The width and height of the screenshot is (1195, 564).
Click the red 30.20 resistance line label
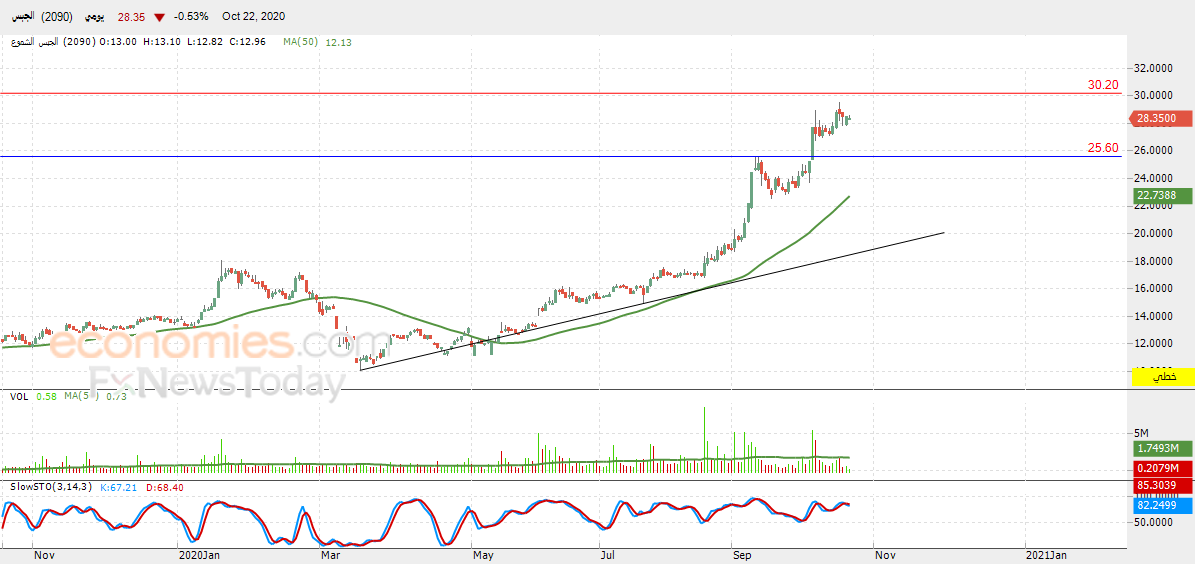coord(1103,85)
